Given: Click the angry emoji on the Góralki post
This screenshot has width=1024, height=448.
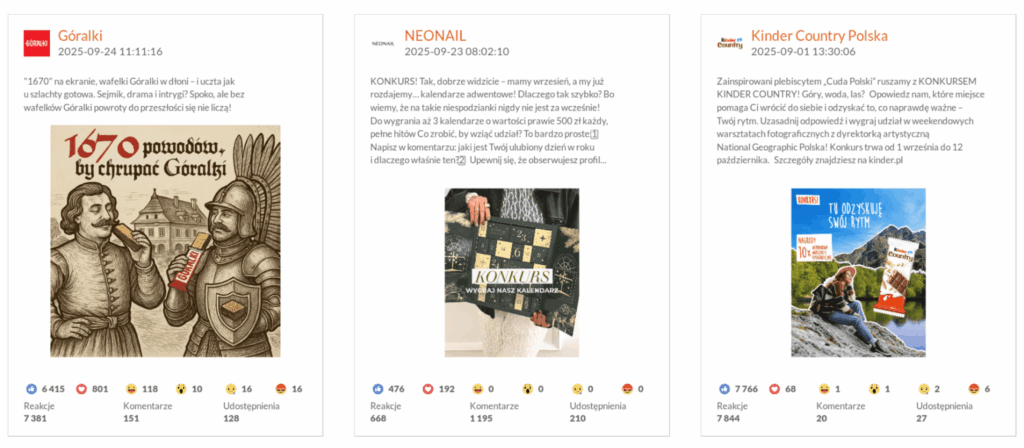Looking at the screenshot, I should click(x=281, y=389).
